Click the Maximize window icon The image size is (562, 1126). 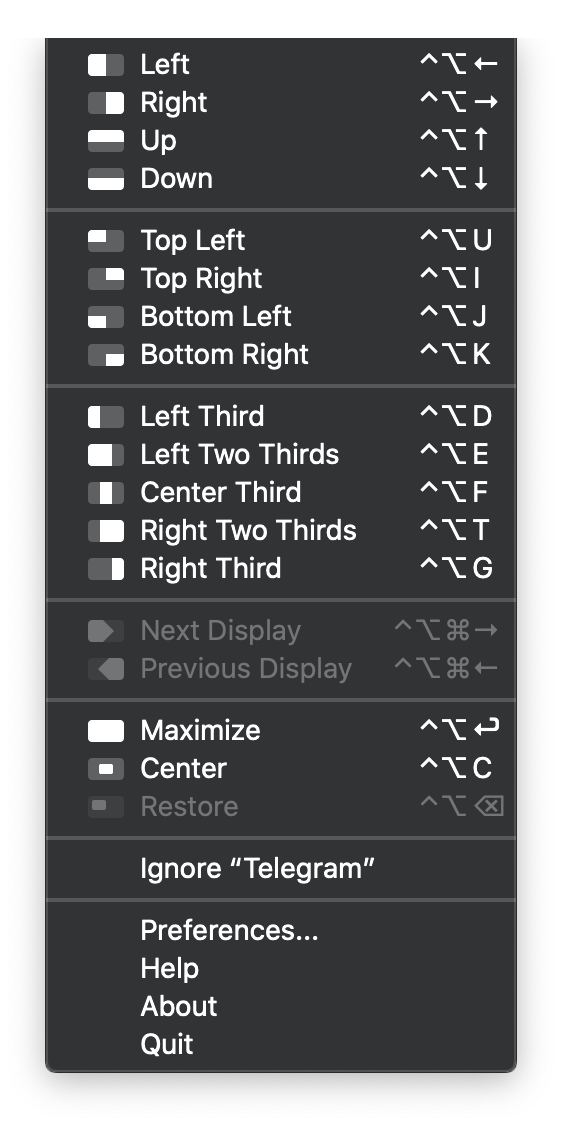(106, 731)
